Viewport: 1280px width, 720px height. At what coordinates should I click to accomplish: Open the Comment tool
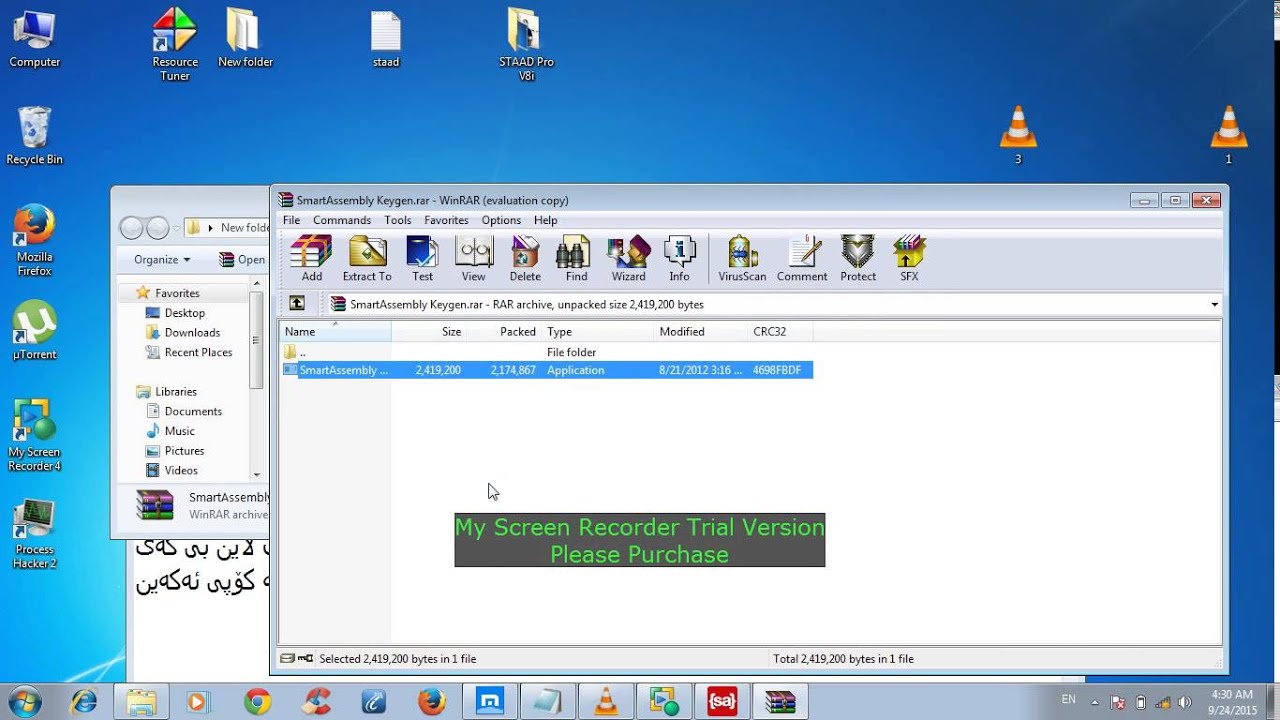coord(802,259)
